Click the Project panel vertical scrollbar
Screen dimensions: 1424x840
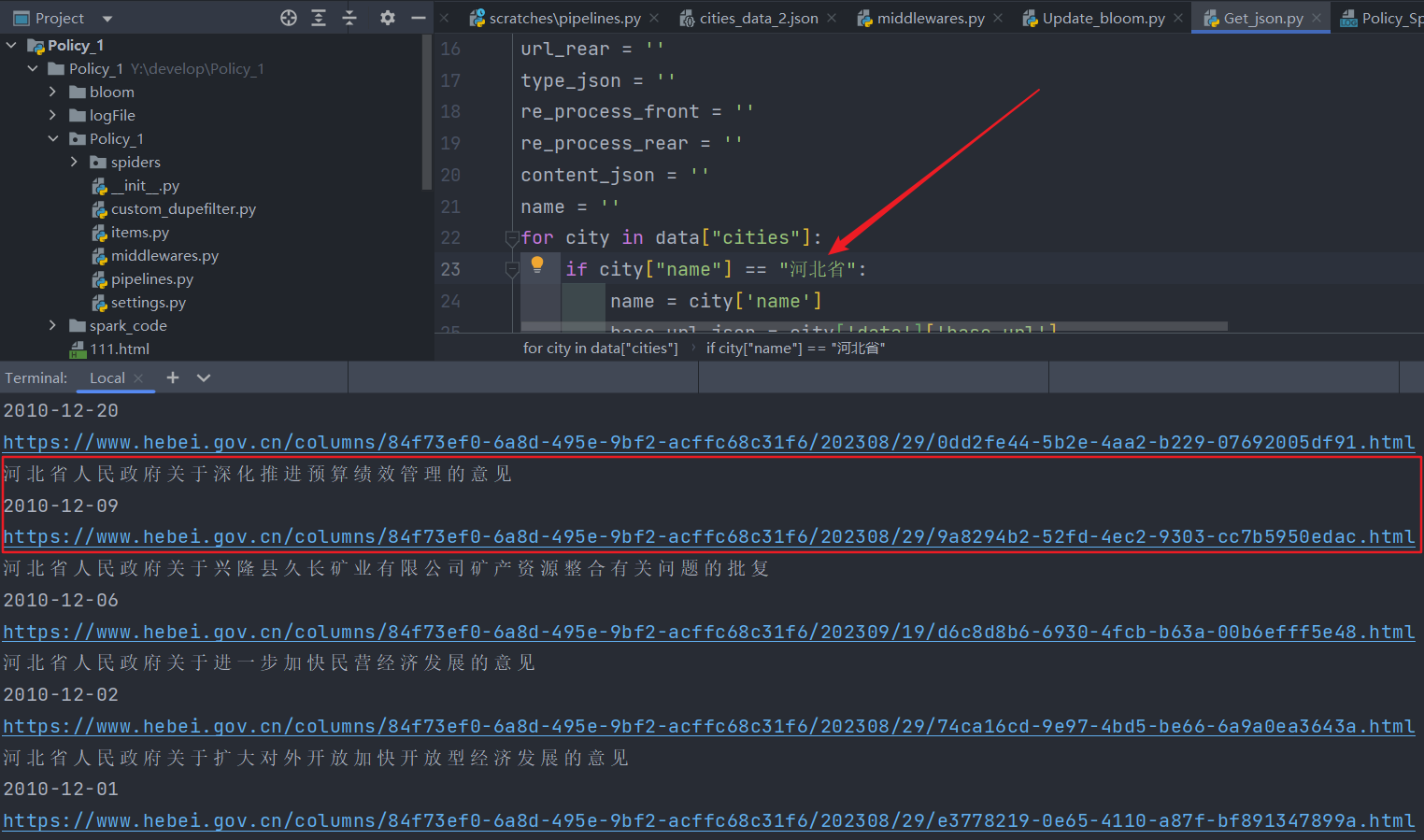427,112
